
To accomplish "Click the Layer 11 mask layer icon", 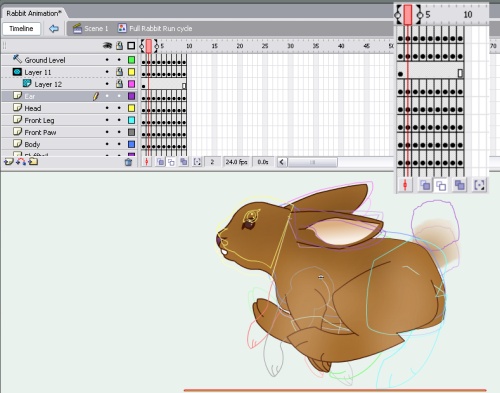I will point(17,72).
